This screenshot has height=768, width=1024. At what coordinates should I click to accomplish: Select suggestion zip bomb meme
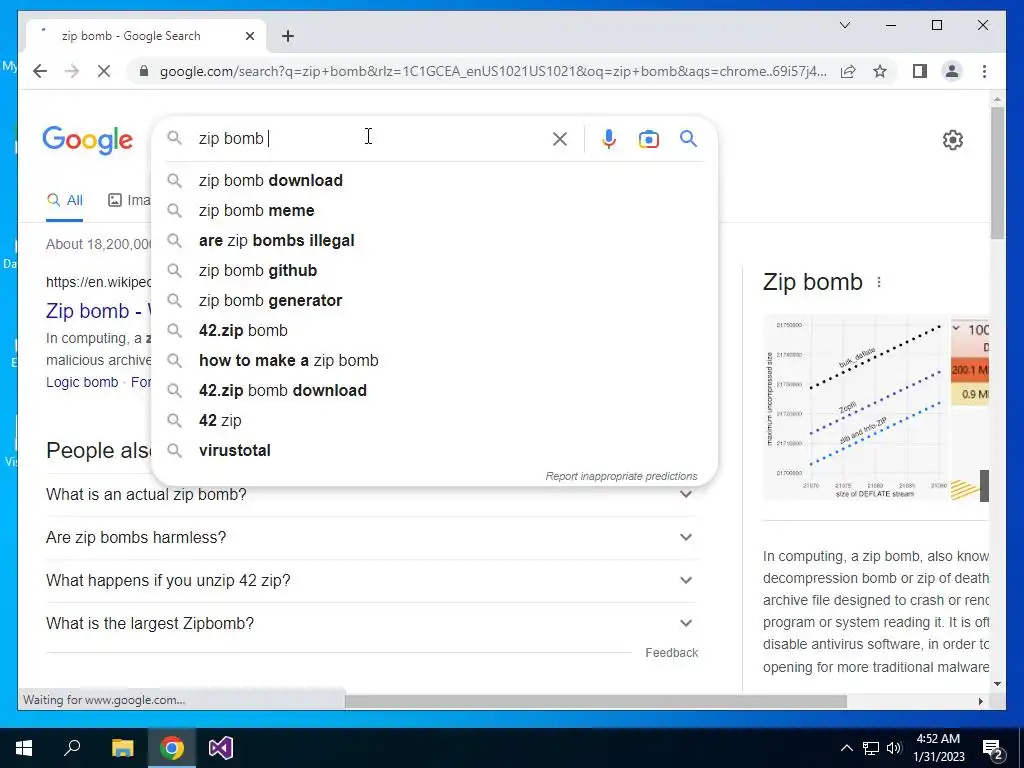434,210
